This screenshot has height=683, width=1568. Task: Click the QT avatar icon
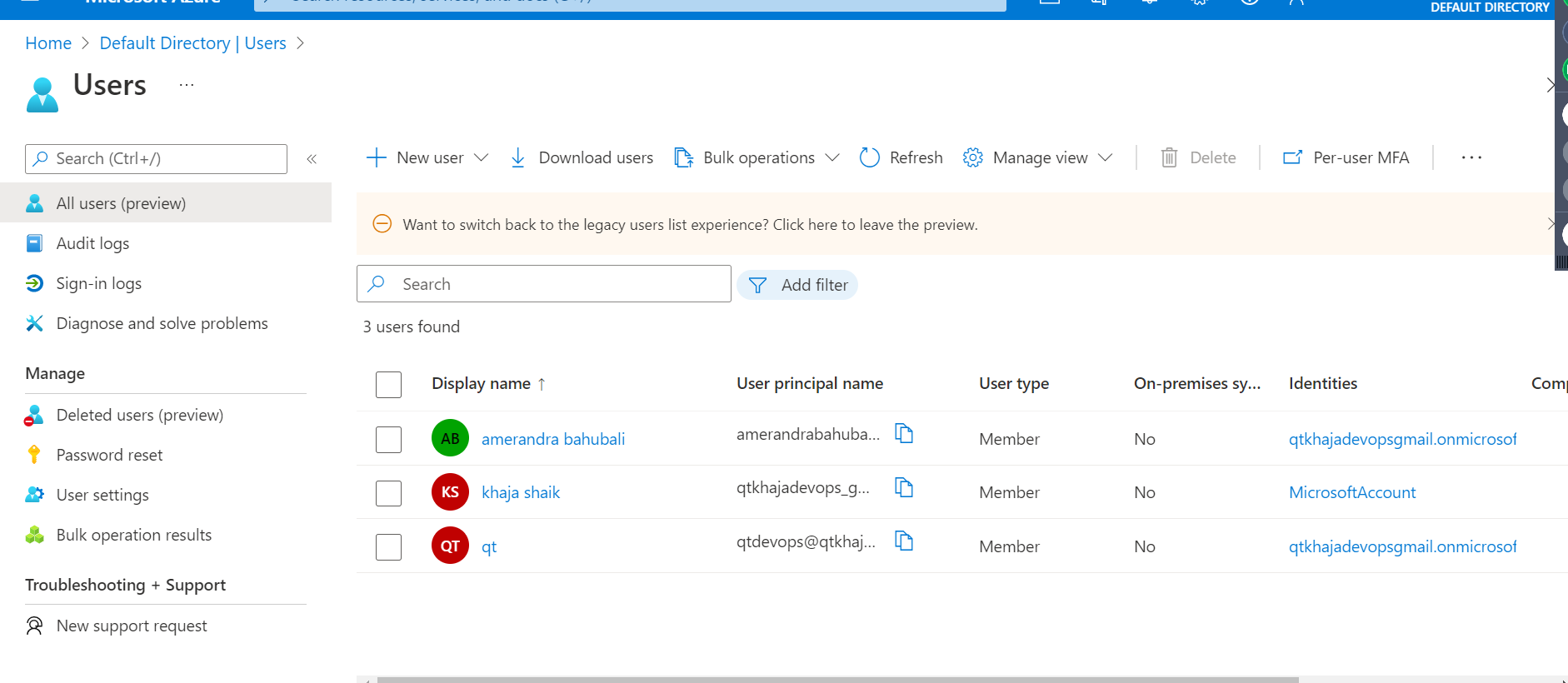[450, 546]
